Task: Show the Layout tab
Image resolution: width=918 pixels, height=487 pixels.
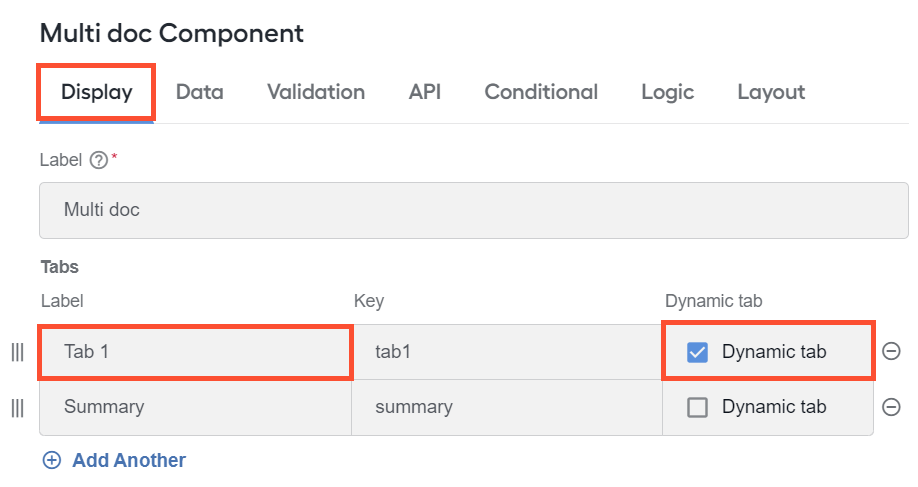Action: pyautogui.click(x=771, y=92)
